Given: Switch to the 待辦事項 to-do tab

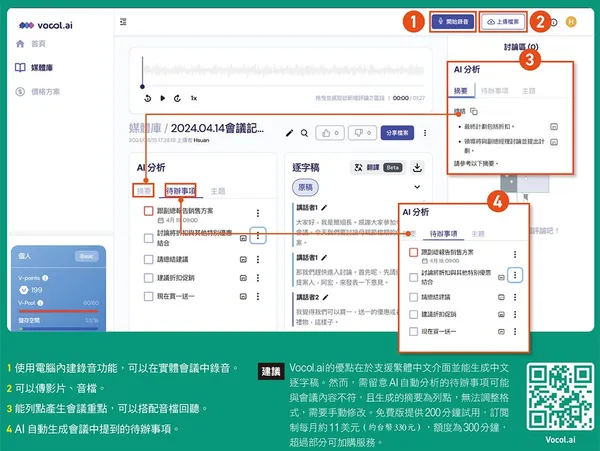Looking at the screenshot, I should pyautogui.click(x=181, y=190).
